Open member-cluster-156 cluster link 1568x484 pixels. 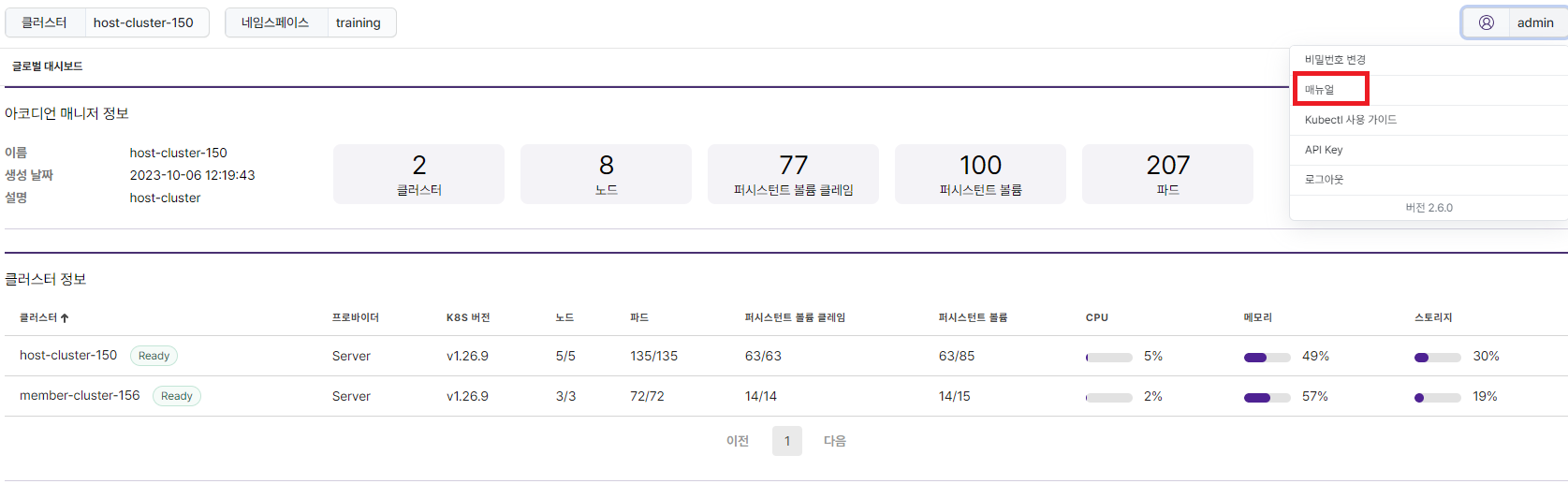[x=80, y=396]
